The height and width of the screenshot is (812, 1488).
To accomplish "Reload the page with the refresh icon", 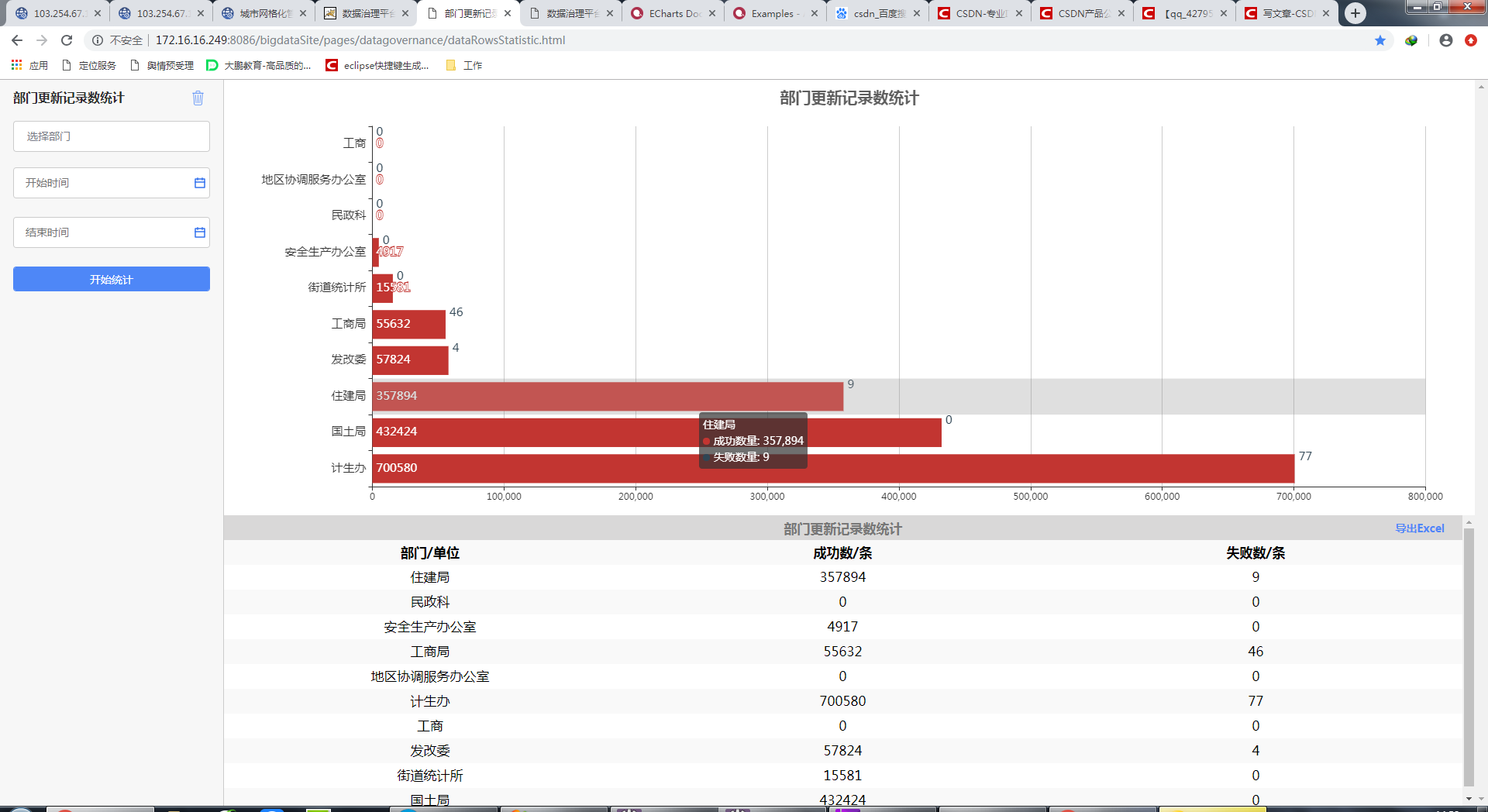I will click(x=67, y=40).
